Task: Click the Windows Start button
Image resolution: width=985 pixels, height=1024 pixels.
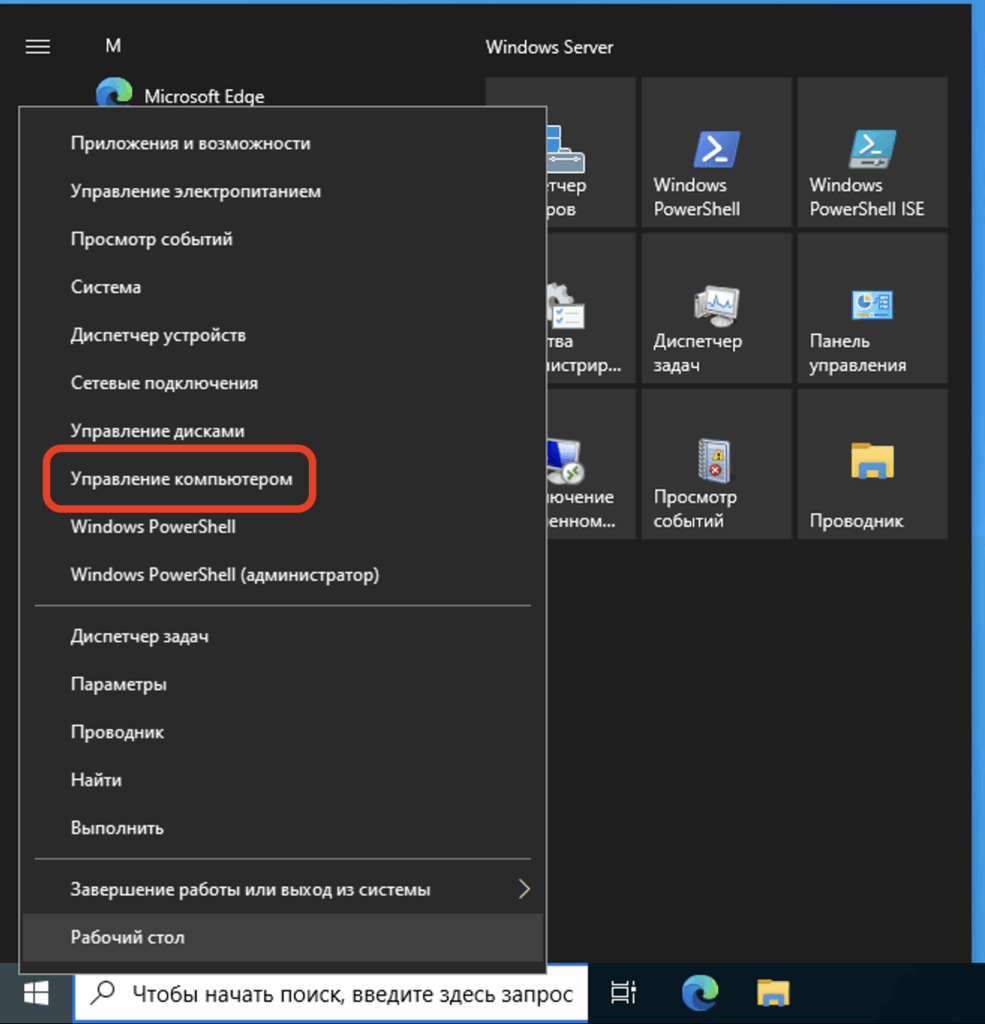Action: [x=36, y=994]
